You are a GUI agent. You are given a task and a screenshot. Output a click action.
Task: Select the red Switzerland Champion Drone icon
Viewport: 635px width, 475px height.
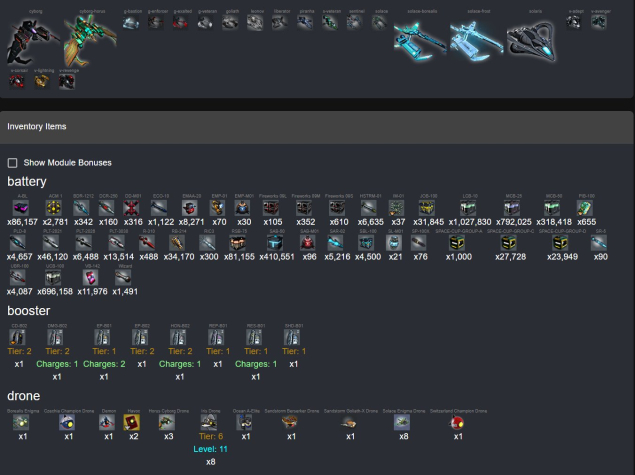coord(458,423)
